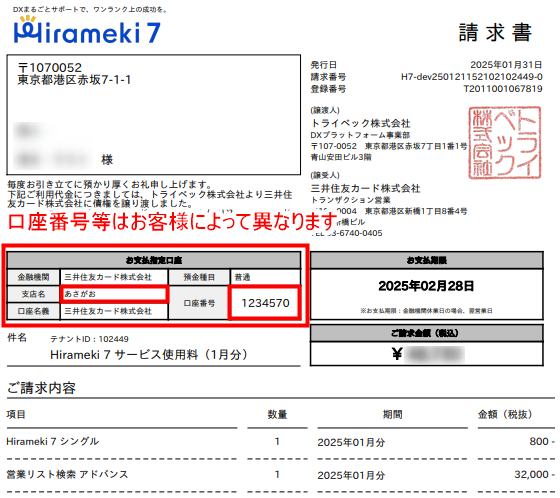Click the 件名 label
This screenshot has height=498, width=560.
tap(17, 338)
